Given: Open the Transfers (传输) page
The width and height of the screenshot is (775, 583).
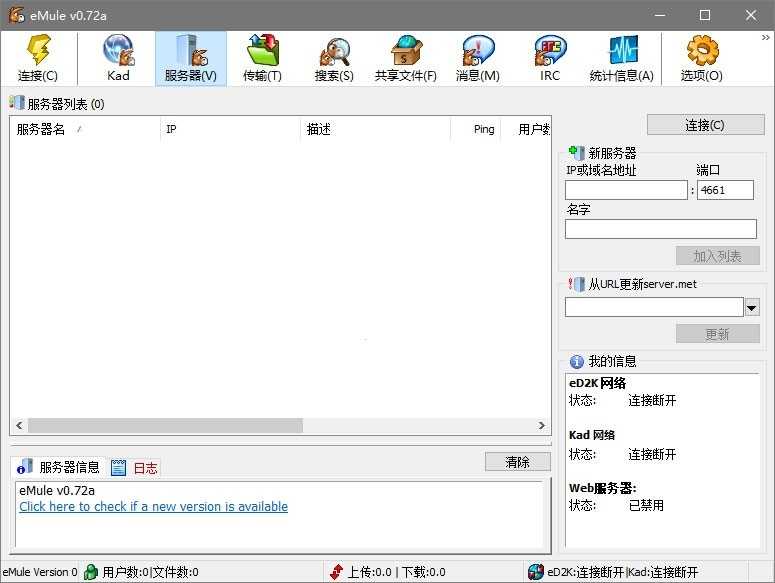Looking at the screenshot, I should (262, 58).
